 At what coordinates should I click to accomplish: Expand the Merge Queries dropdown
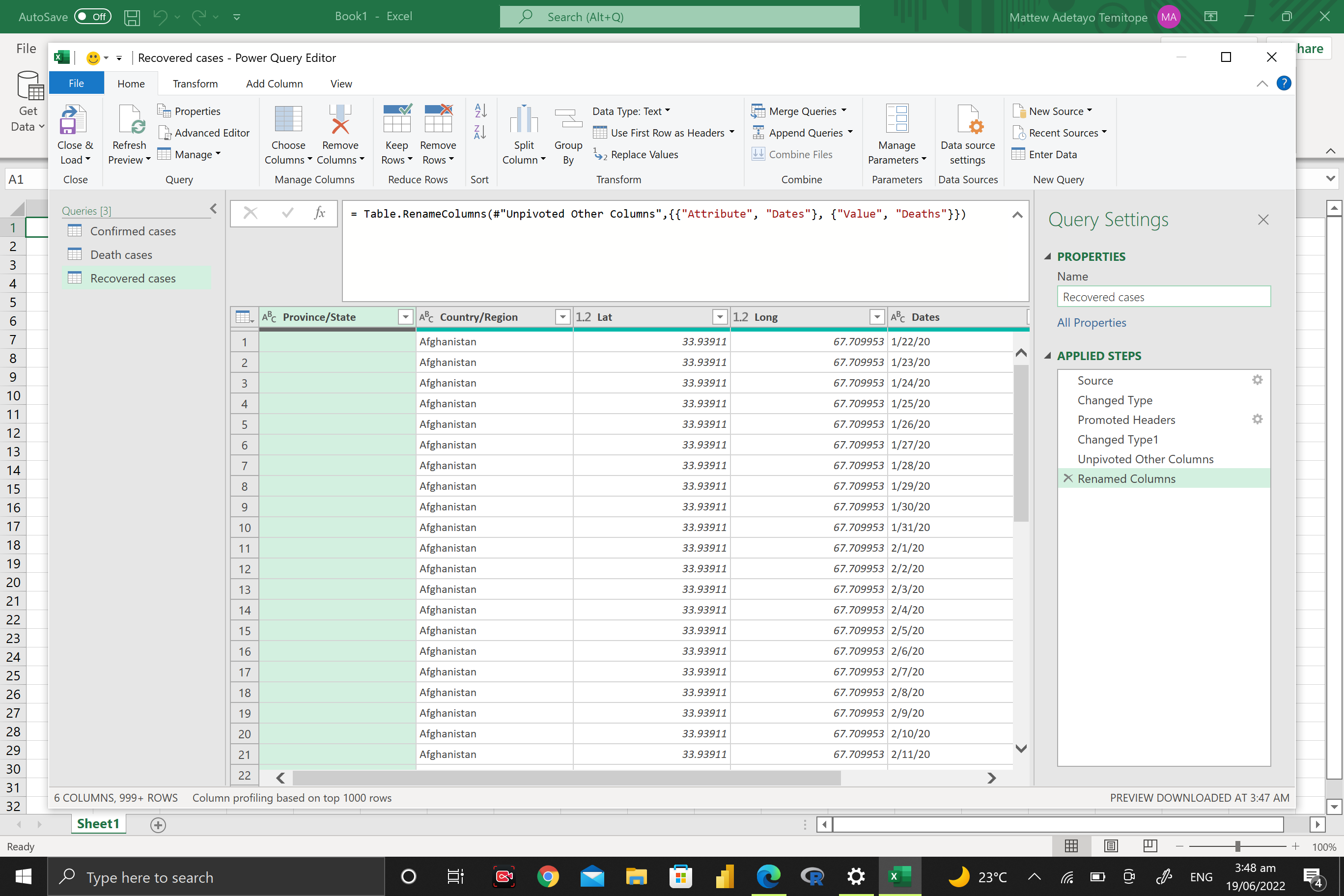coord(844,111)
